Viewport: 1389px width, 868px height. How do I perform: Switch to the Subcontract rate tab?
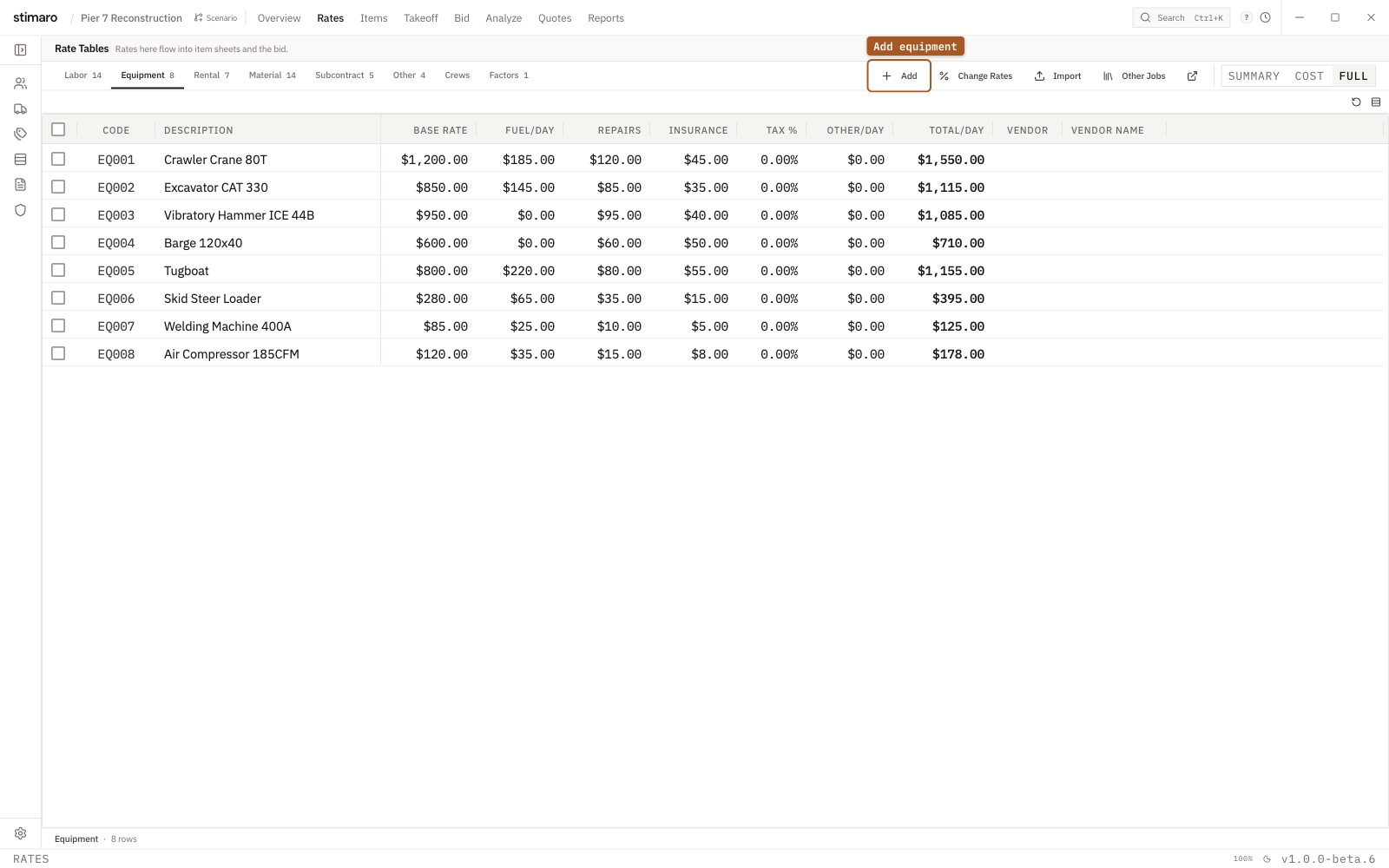(344, 76)
